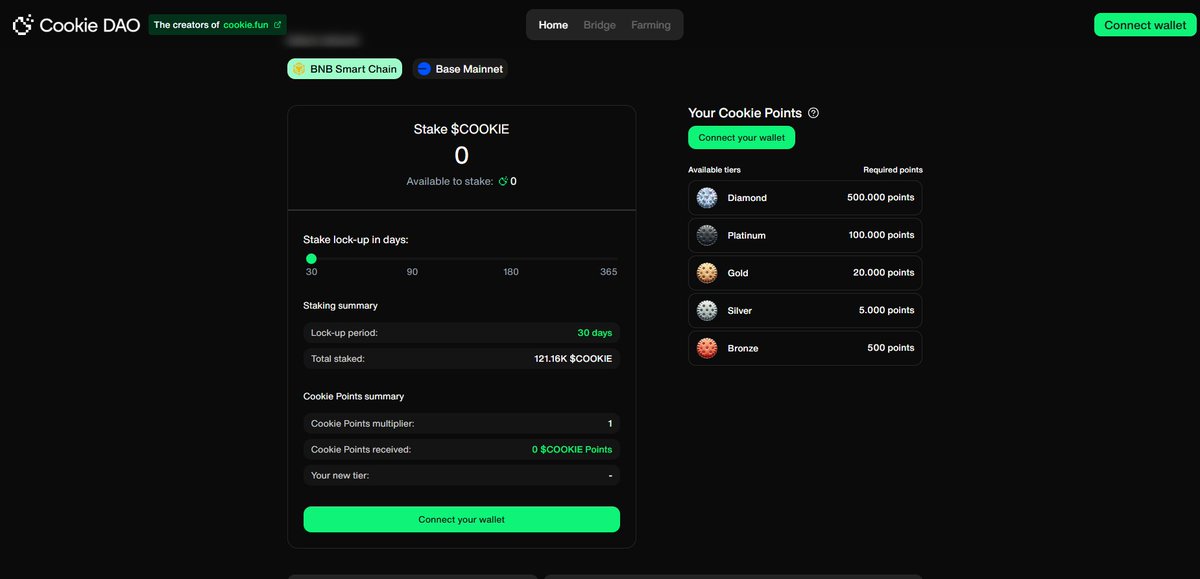Open the Bridge tab

click(600, 25)
